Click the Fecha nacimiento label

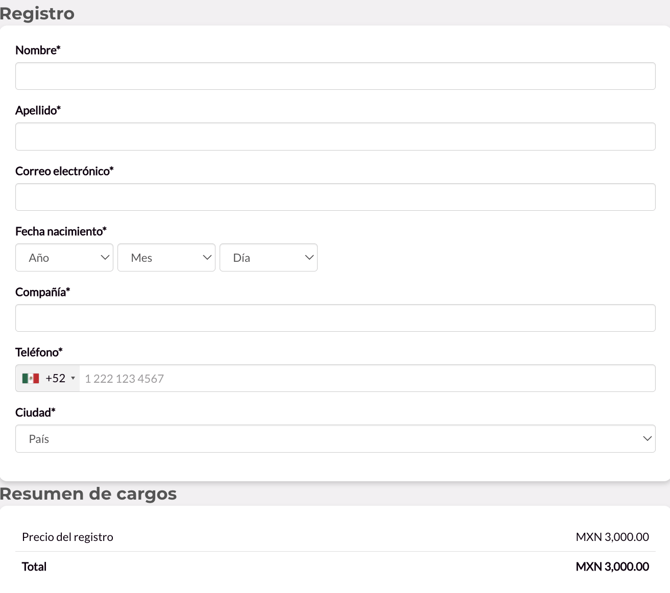61,231
